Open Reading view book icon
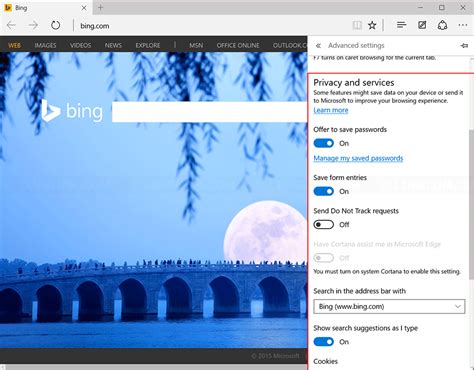Screen dimensions: 474x370 coord(357,25)
